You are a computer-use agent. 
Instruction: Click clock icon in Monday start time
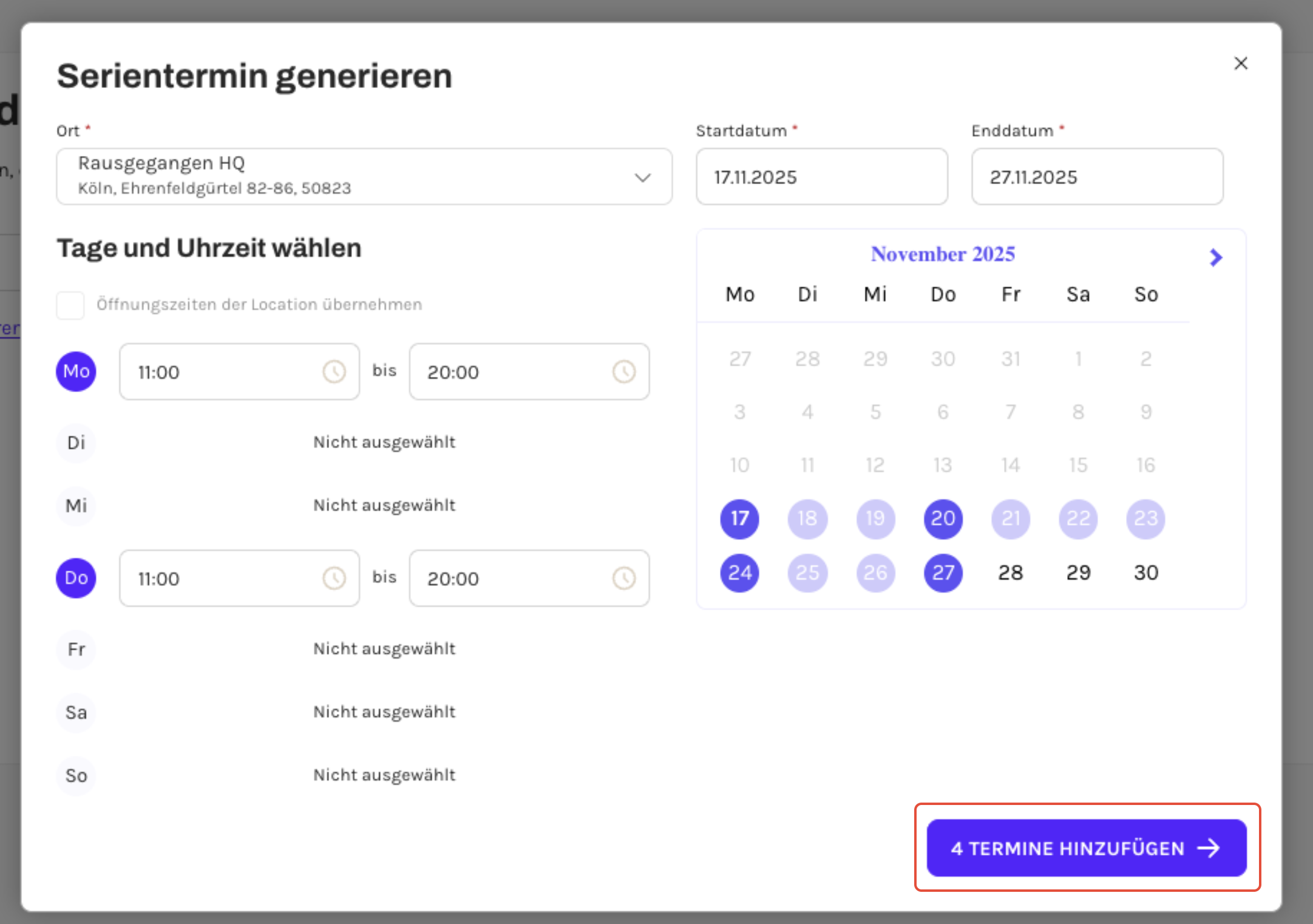[333, 372]
